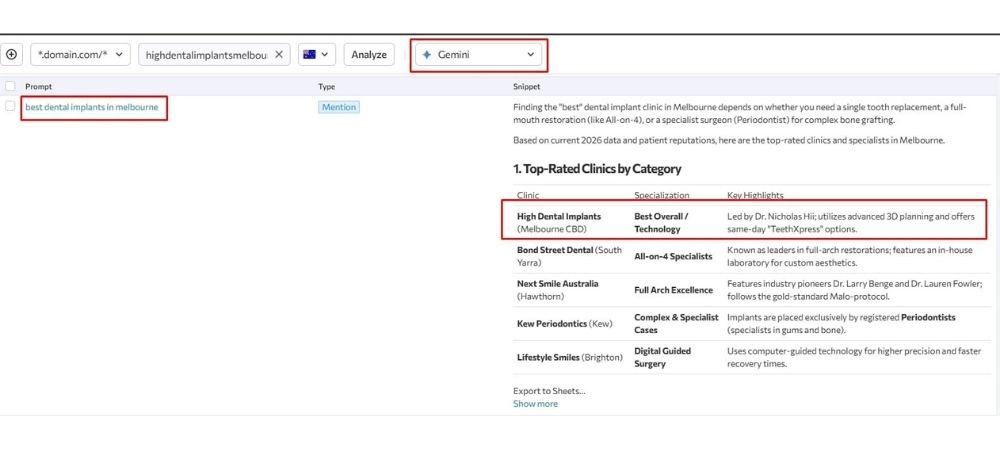Viewport: 1000px width, 462px height.
Task: Click the registered Periodontists highlights text
Action: point(841,324)
